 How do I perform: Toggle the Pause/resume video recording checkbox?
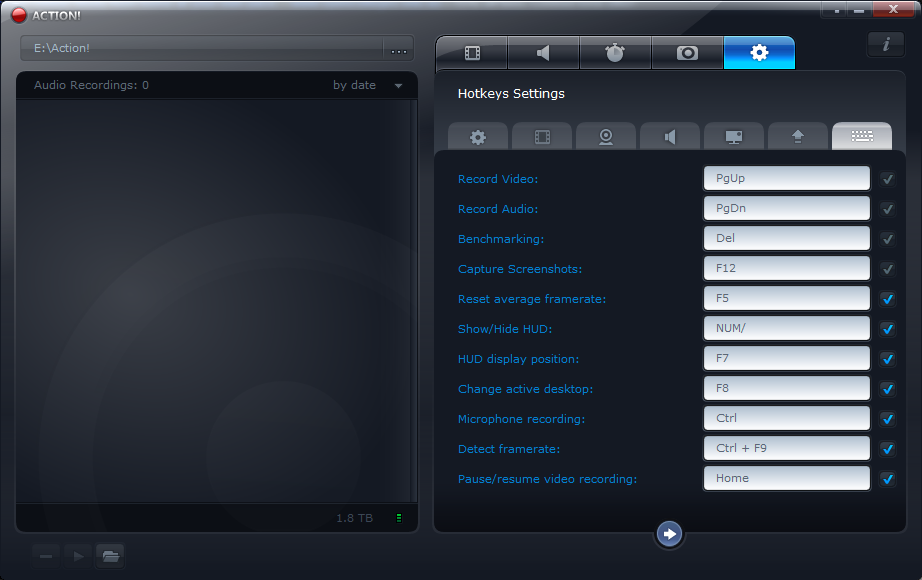point(887,479)
